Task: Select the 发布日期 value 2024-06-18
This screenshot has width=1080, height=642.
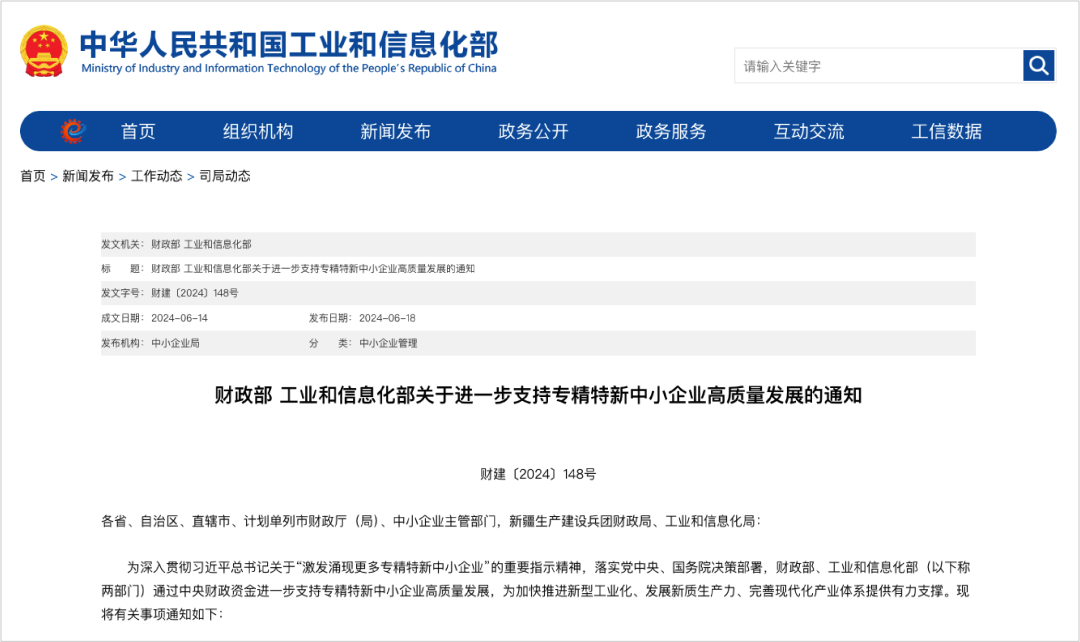Action: pos(387,318)
